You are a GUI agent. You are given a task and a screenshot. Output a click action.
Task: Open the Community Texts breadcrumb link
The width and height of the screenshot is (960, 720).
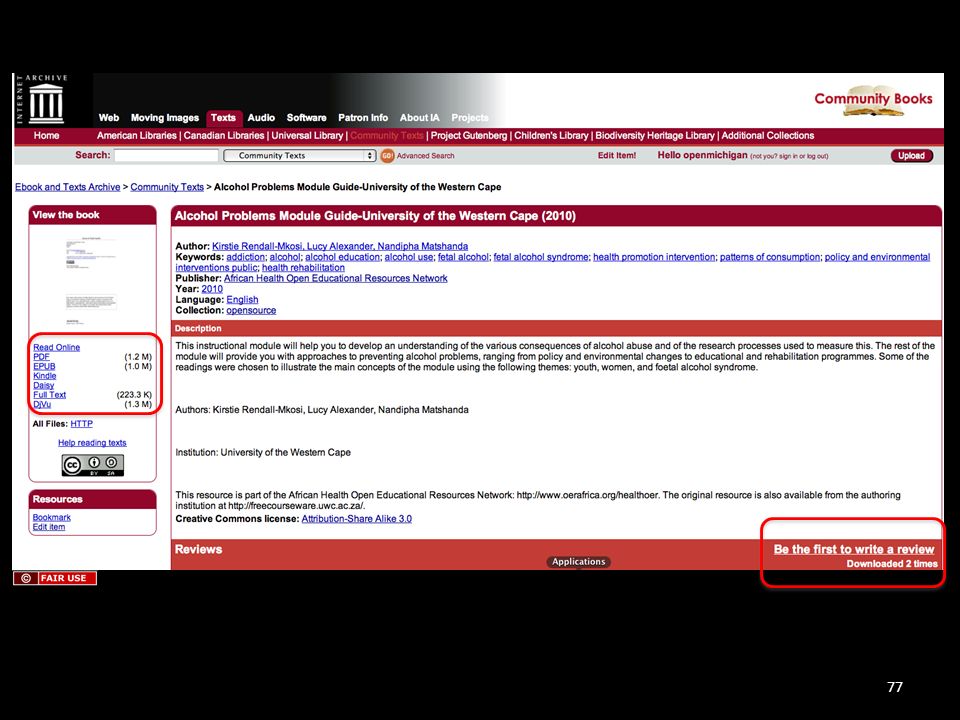[x=167, y=187]
